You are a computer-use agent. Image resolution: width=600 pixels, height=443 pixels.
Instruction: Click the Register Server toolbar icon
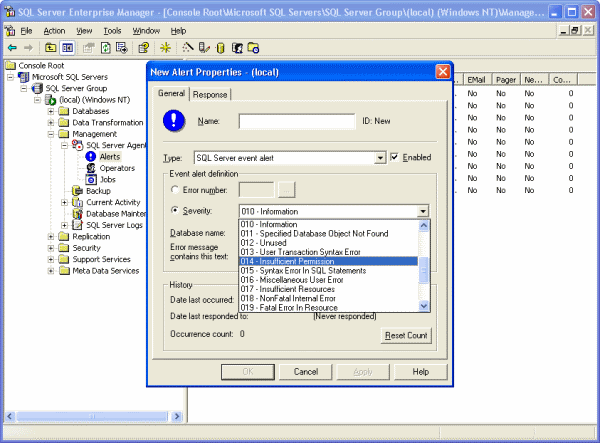tap(204, 48)
